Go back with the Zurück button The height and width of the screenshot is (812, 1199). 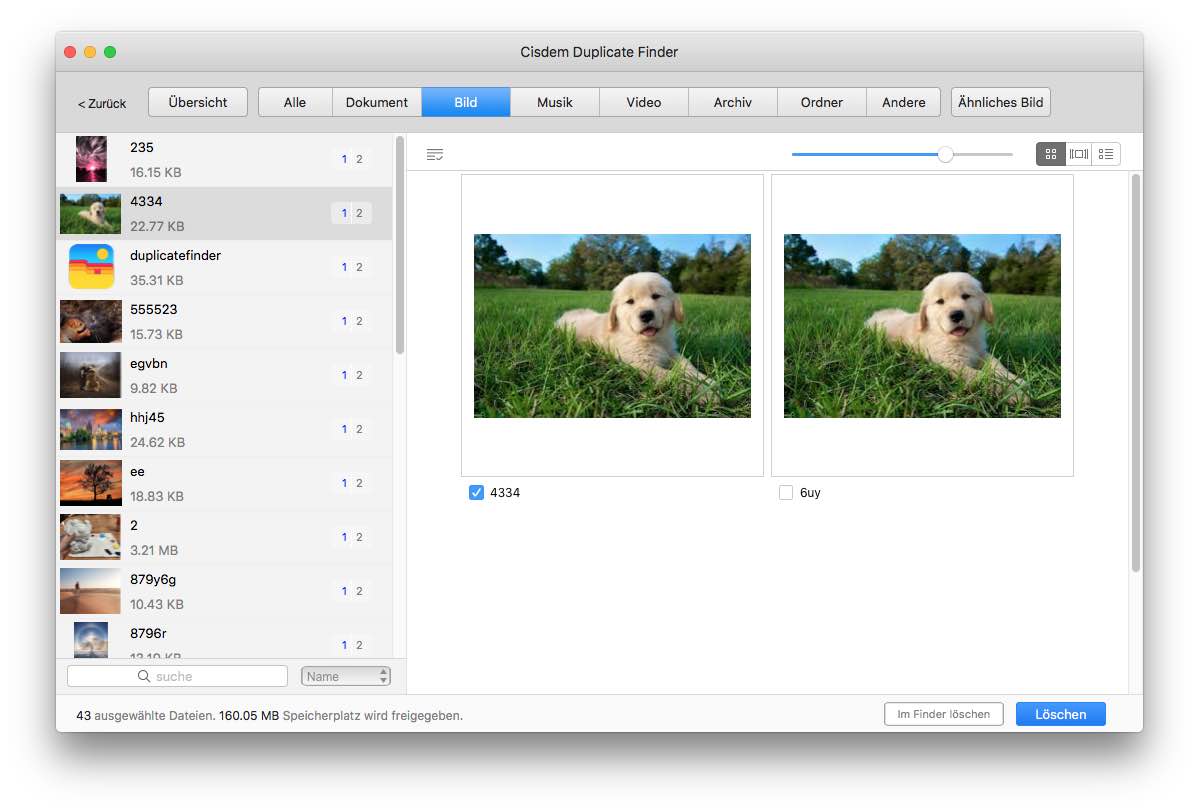point(102,103)
